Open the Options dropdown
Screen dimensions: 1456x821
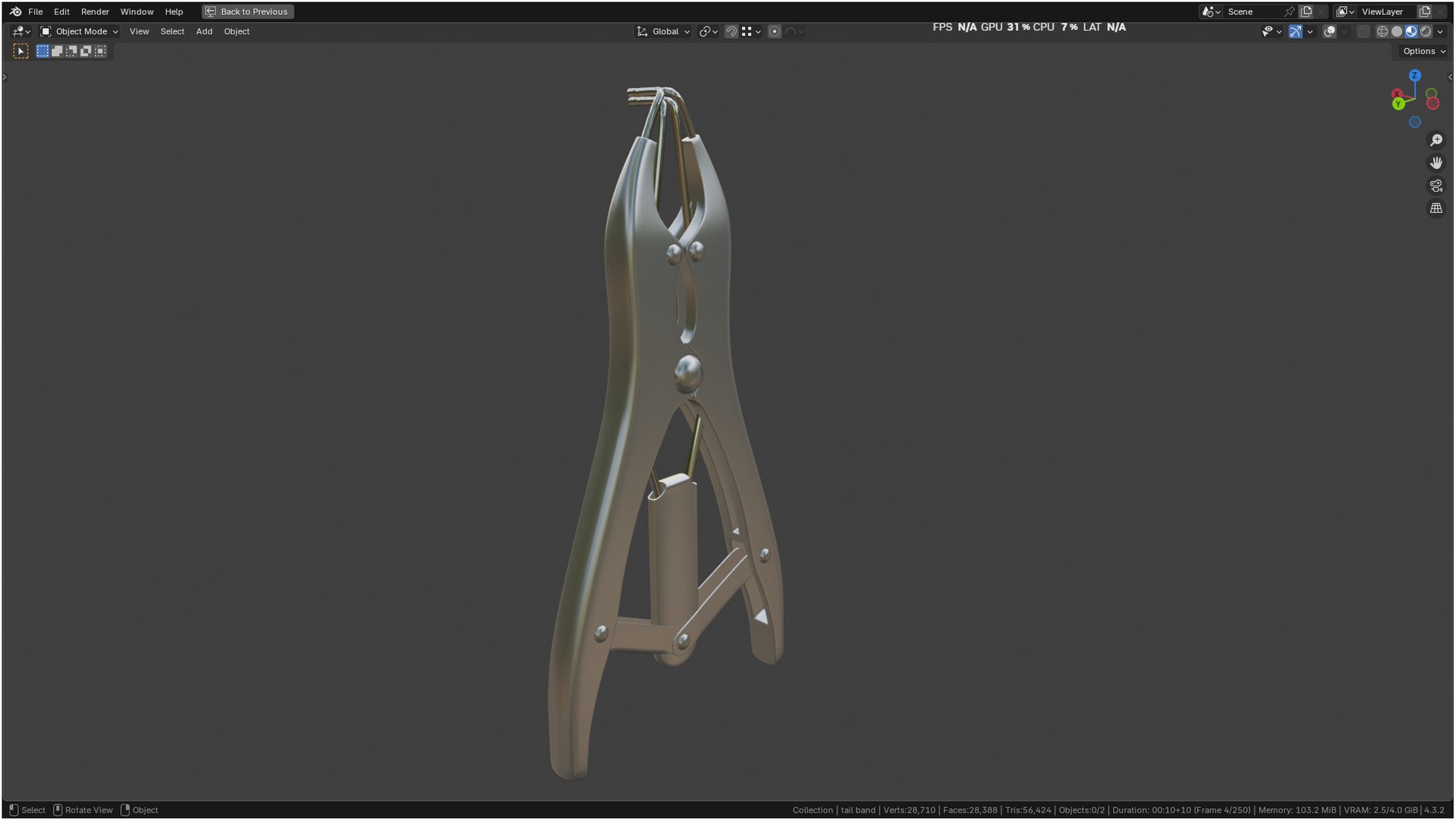tap(1424, 51)
